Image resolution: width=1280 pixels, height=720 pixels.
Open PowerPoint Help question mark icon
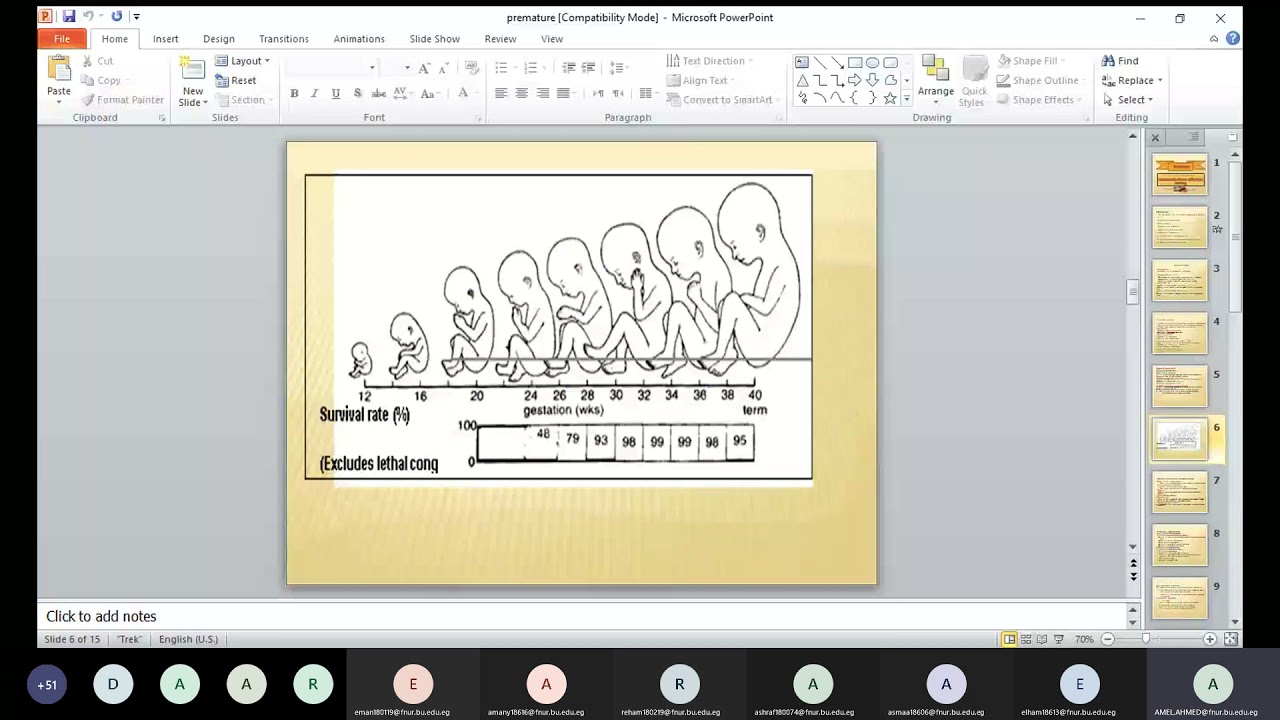tap(1233, 39)
